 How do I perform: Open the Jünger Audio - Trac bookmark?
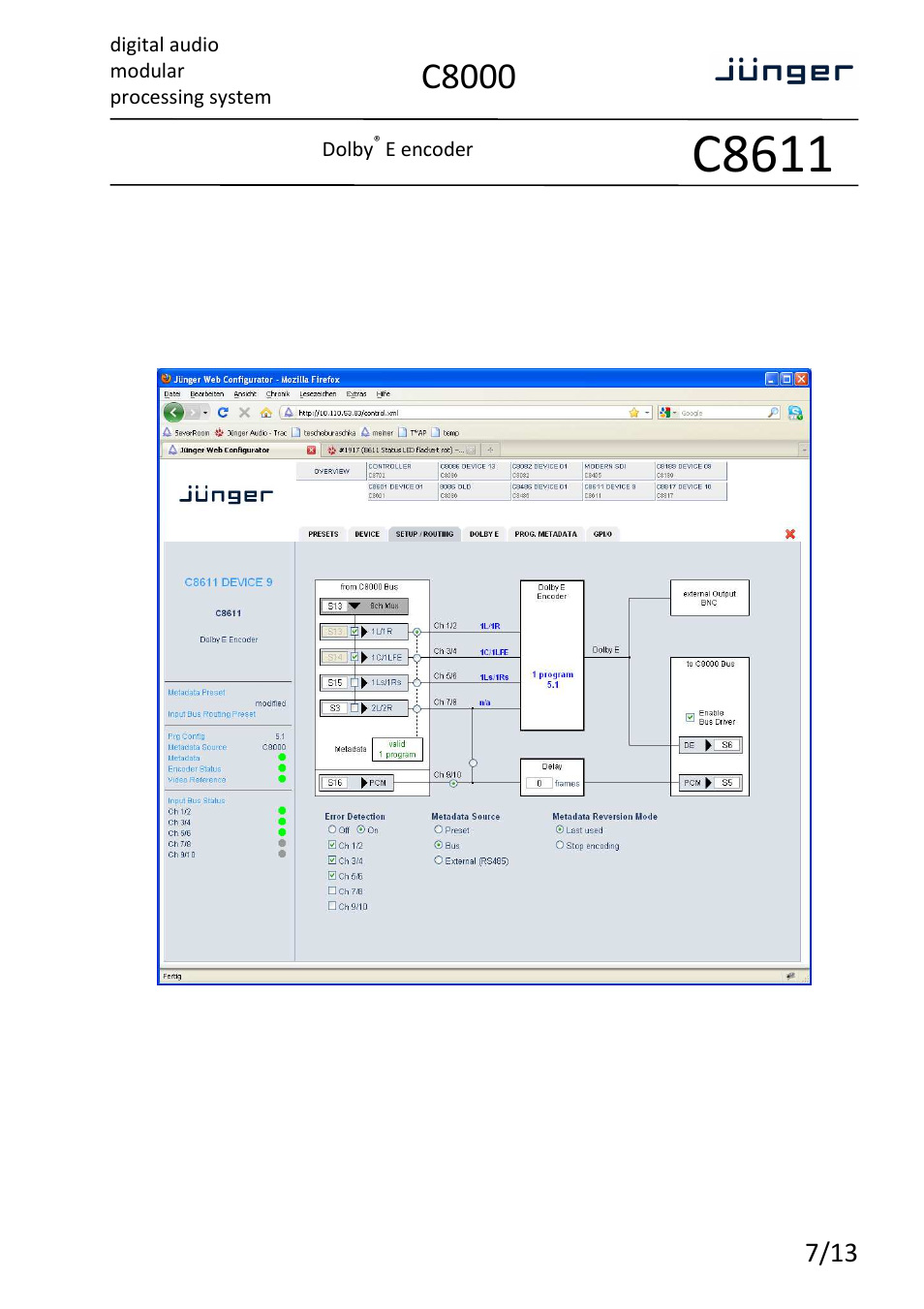pyautogui.click(x=251, y=433)
